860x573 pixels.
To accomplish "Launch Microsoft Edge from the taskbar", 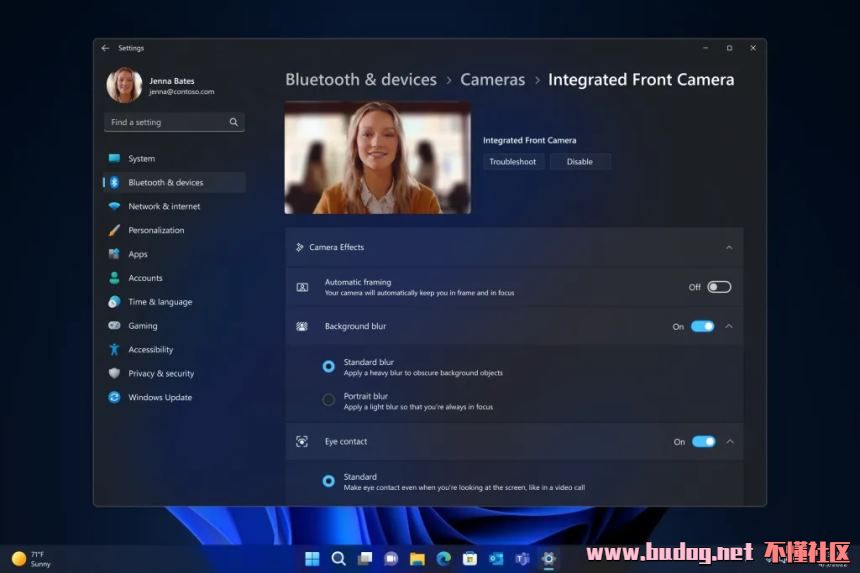I will pyautogui.click(x=444, y=559).
